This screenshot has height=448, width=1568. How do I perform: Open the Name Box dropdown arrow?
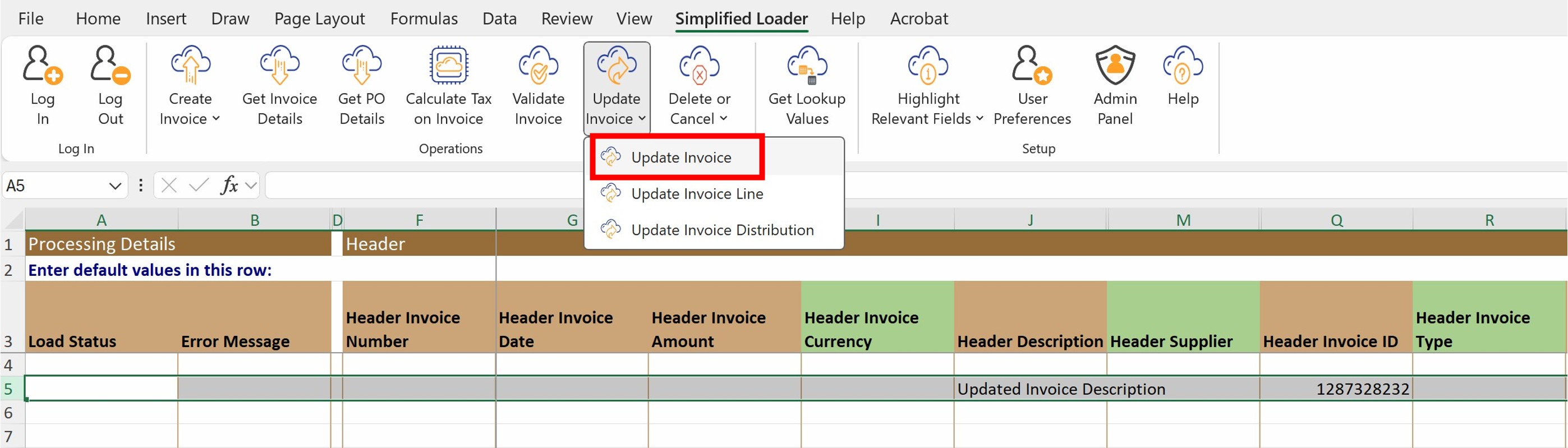115,186
